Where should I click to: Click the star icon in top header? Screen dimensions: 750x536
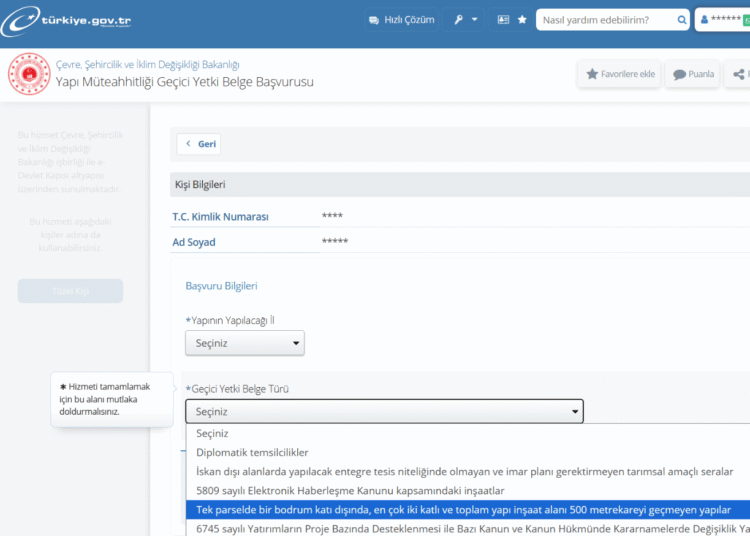pyautogui.click(x=522, y=20)
